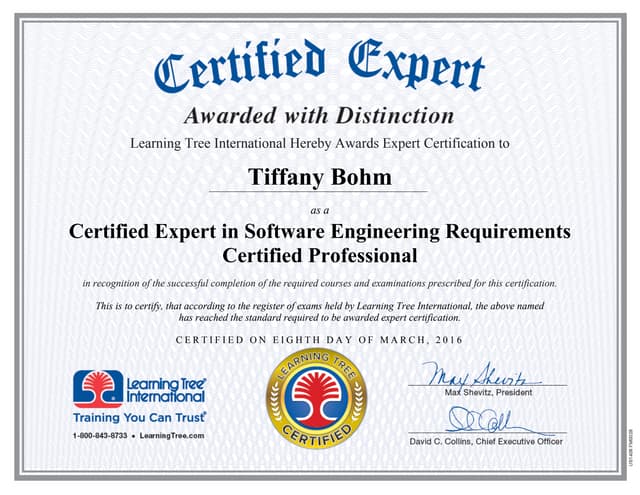Click the "David C. Collins, Chief Executive Officer" text
The image size is (640, 495).
click(x=487, y=441)
